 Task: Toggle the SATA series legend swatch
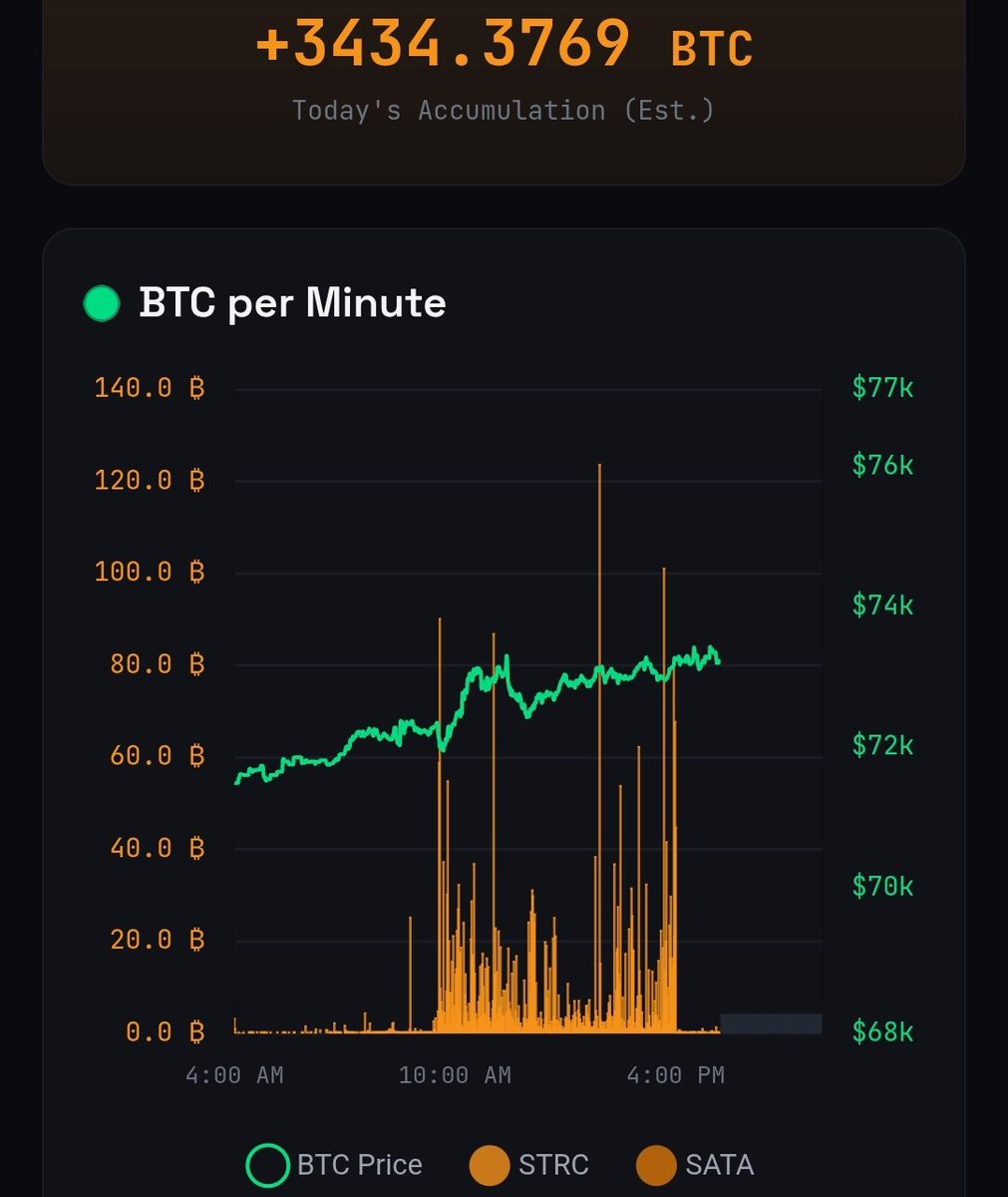656,1164
